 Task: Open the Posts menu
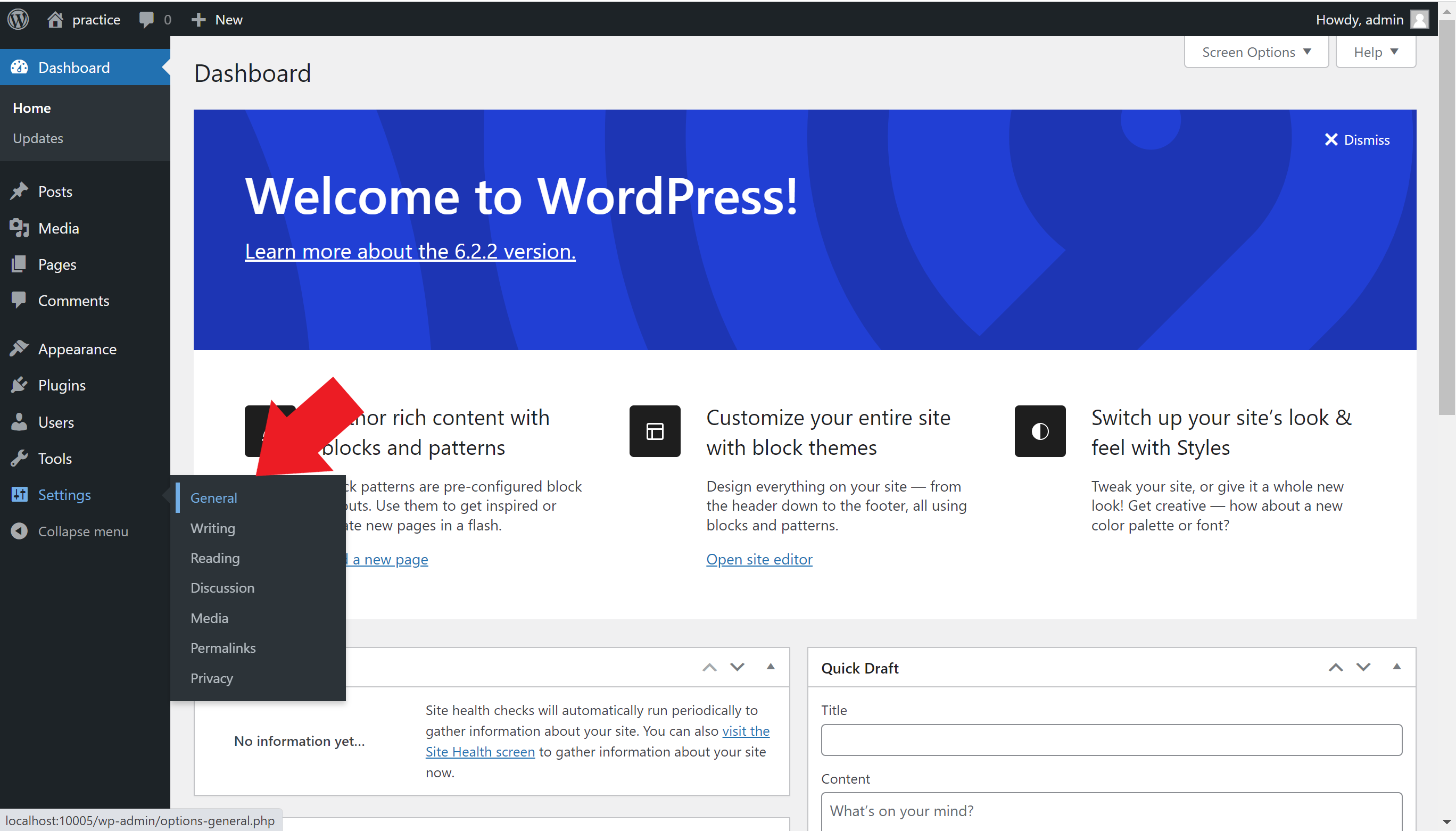point(55,191)
